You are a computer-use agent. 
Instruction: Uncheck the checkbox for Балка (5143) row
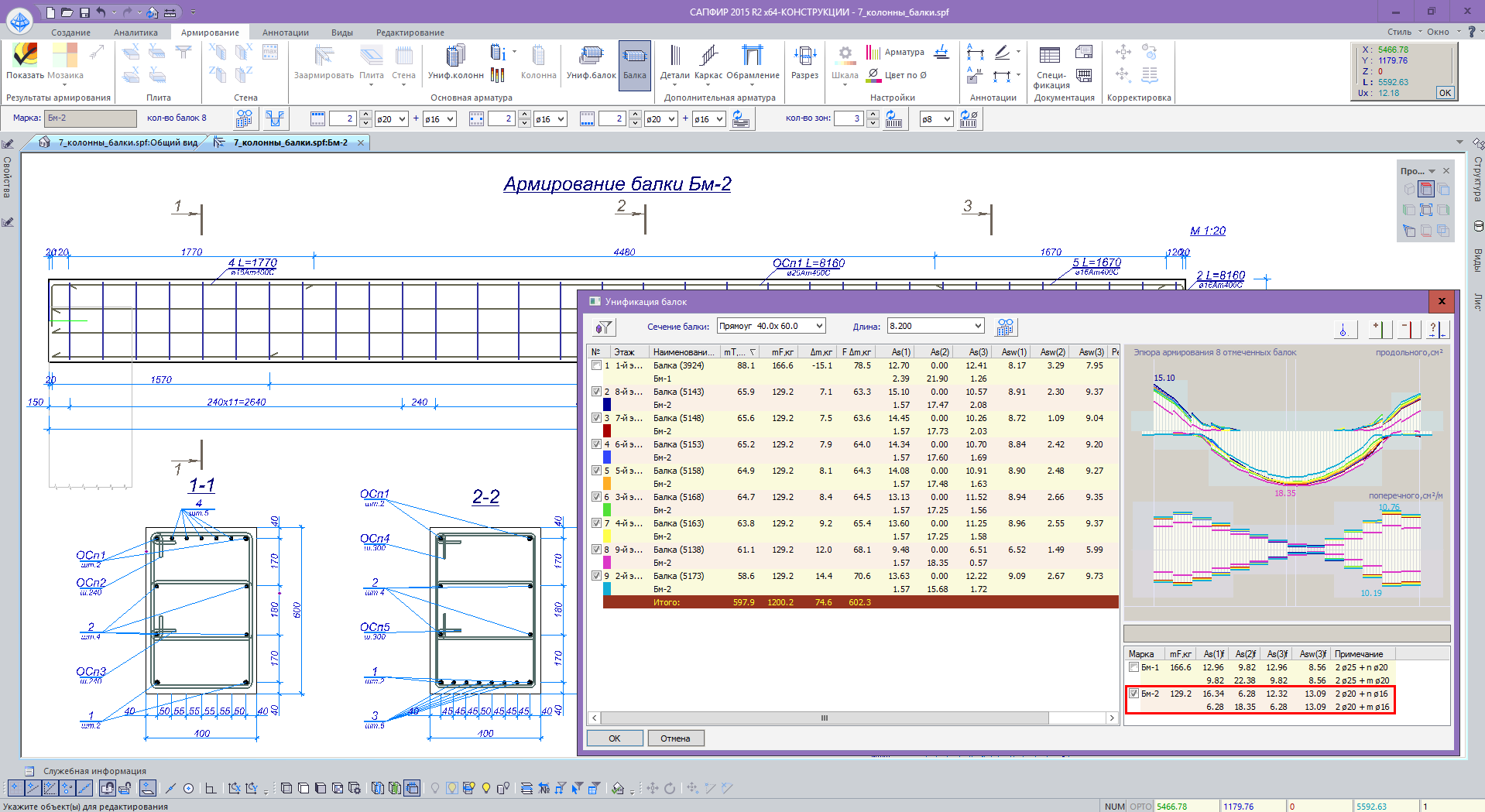(x=596, y=392)
